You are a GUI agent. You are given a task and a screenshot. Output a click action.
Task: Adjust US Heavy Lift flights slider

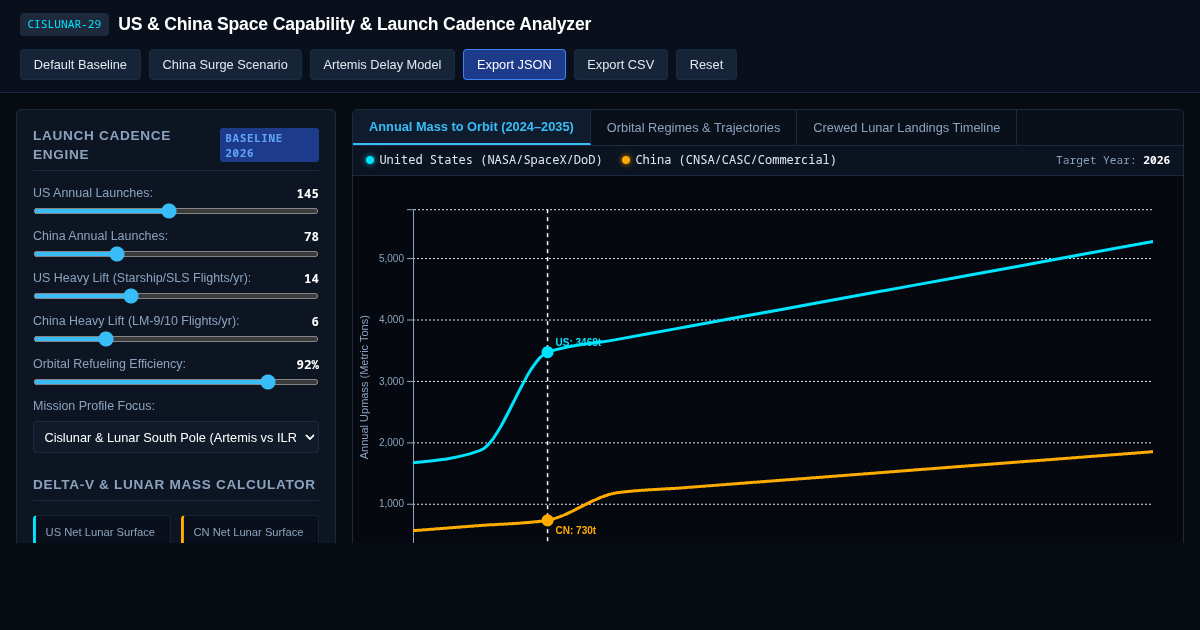176,296
